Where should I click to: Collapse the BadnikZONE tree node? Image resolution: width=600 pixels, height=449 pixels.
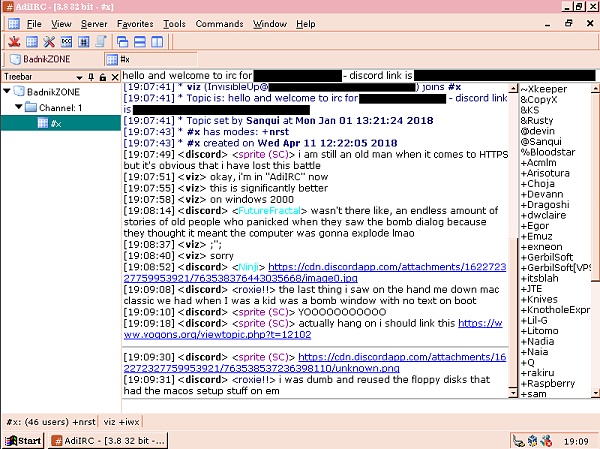pos(7,91)
